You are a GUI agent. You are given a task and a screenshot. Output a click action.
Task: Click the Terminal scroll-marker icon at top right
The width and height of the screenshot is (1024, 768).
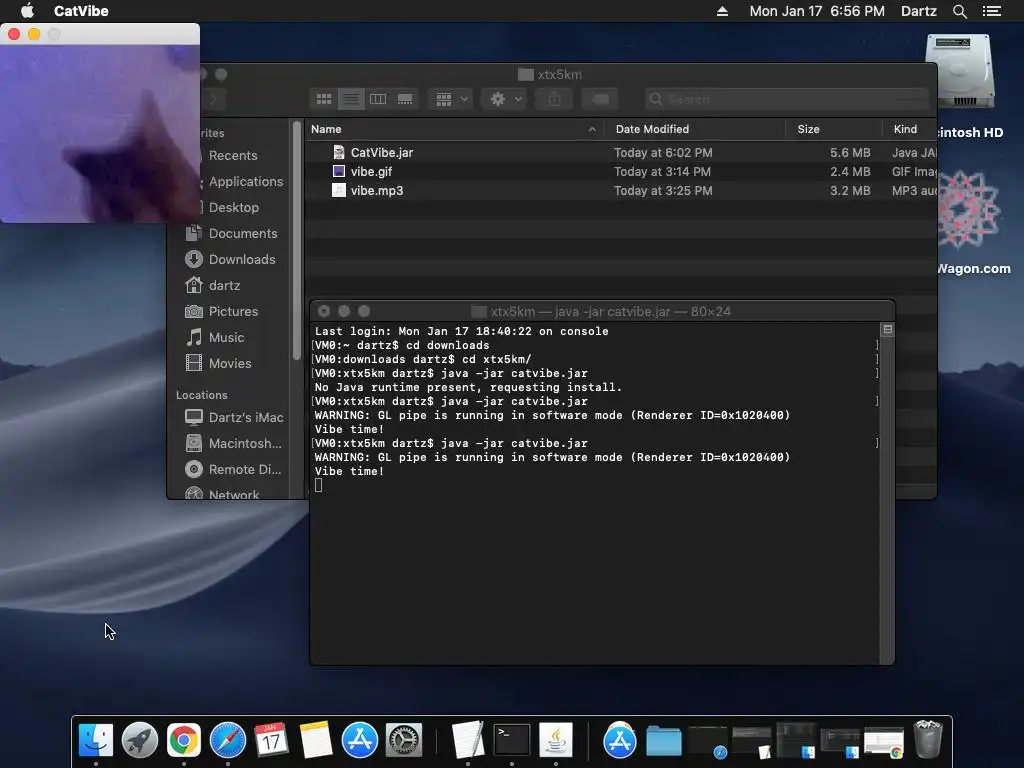click(x=888, y=329)
